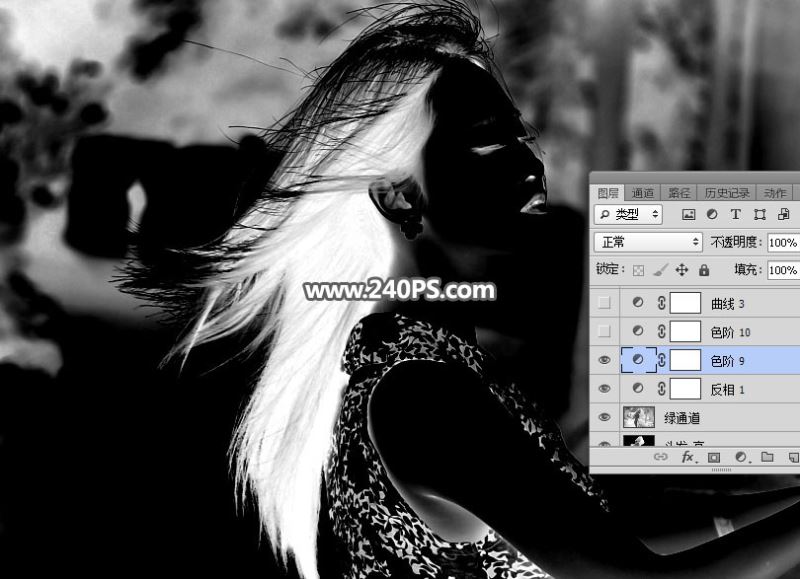Click the 不透明度 label
The image size is (800, 579).
pos(736,242)
